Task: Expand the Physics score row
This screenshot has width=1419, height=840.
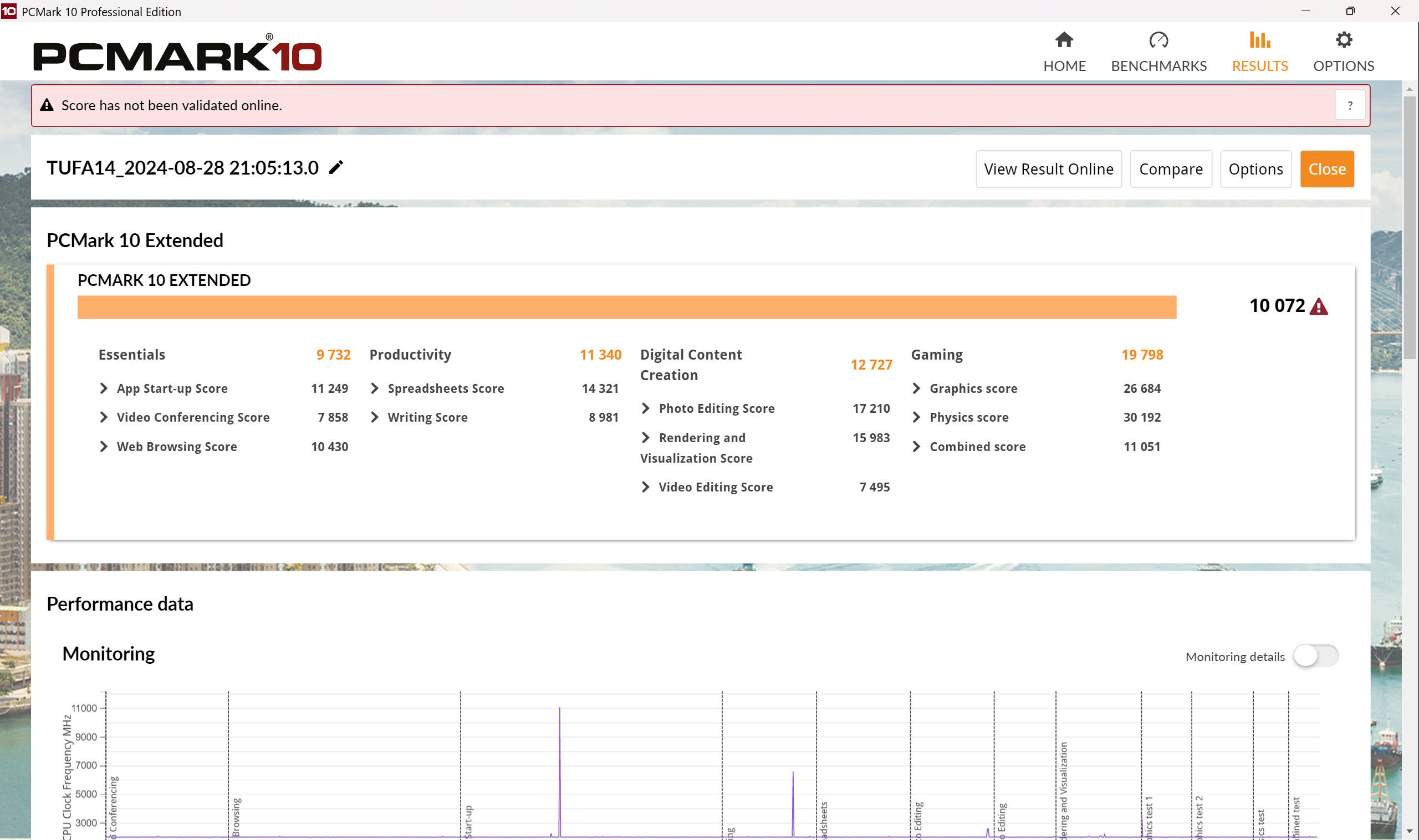Action: [916, 417]
